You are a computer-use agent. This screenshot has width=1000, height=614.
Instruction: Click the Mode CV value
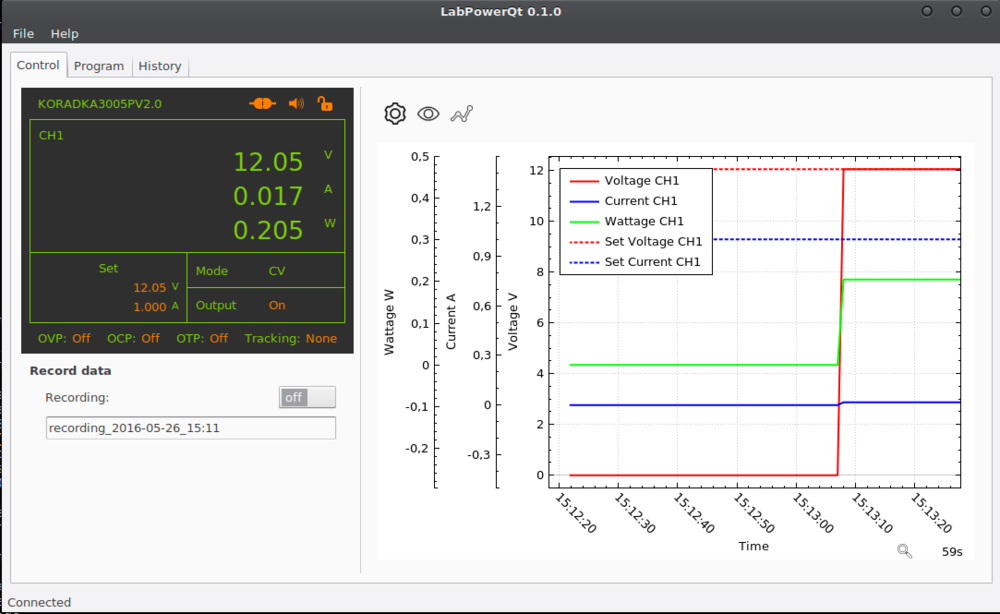pos(277,271)
